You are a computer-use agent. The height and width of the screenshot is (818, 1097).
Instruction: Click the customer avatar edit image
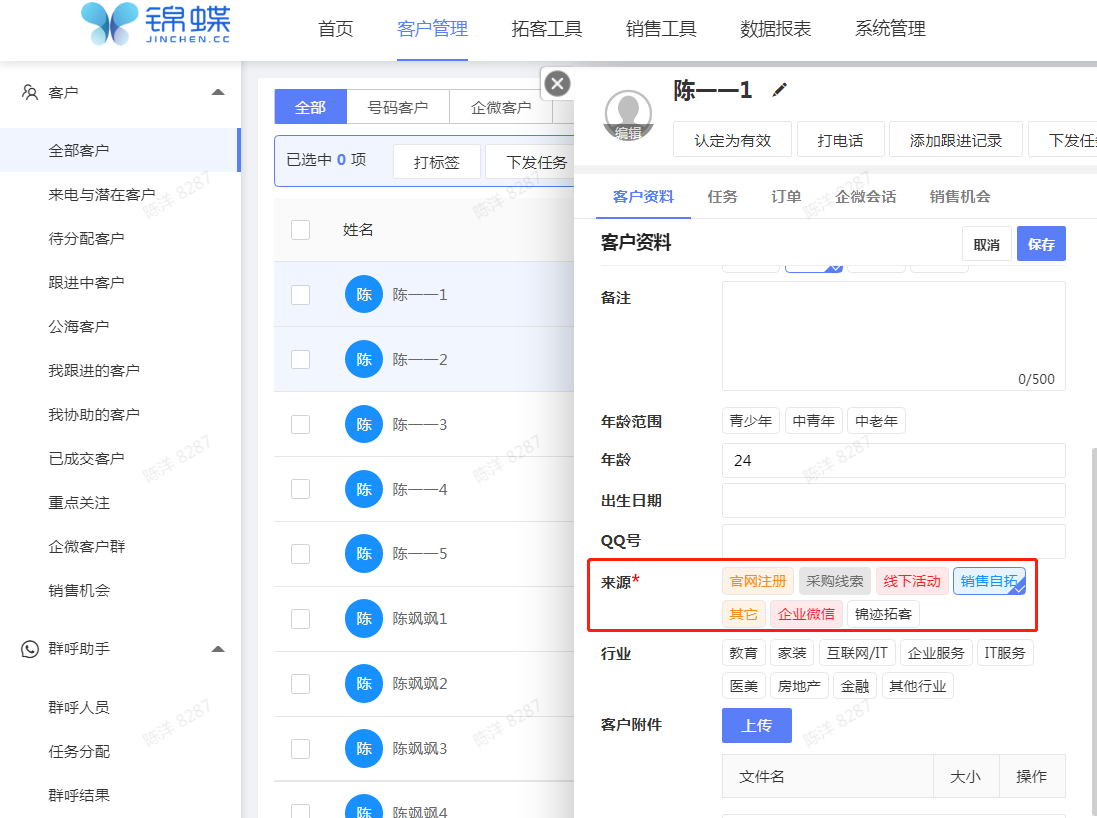628,115
